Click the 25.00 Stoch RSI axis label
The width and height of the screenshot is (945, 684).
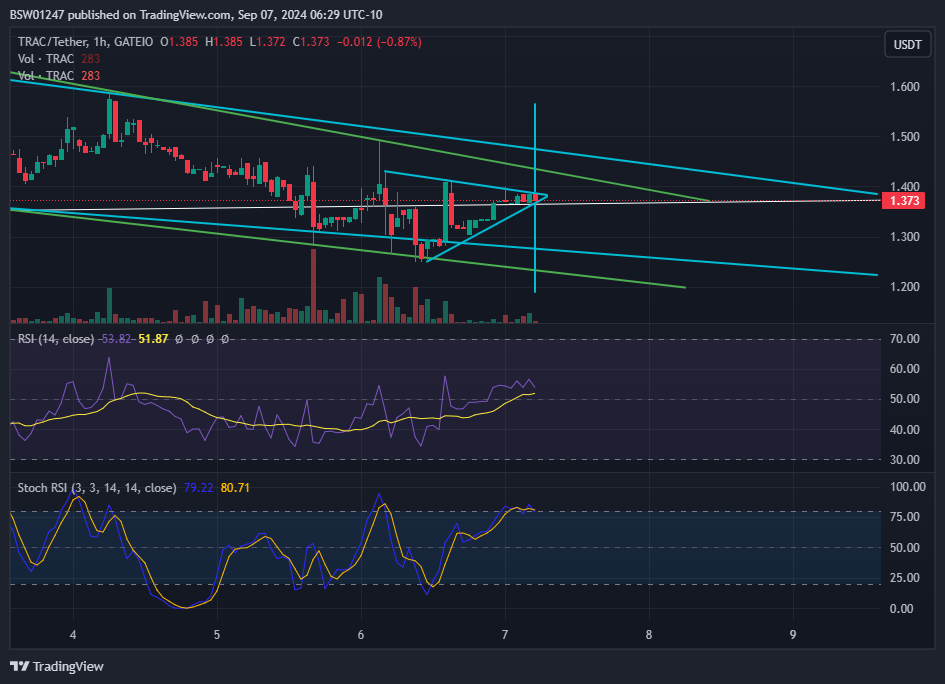coord(905,577)
